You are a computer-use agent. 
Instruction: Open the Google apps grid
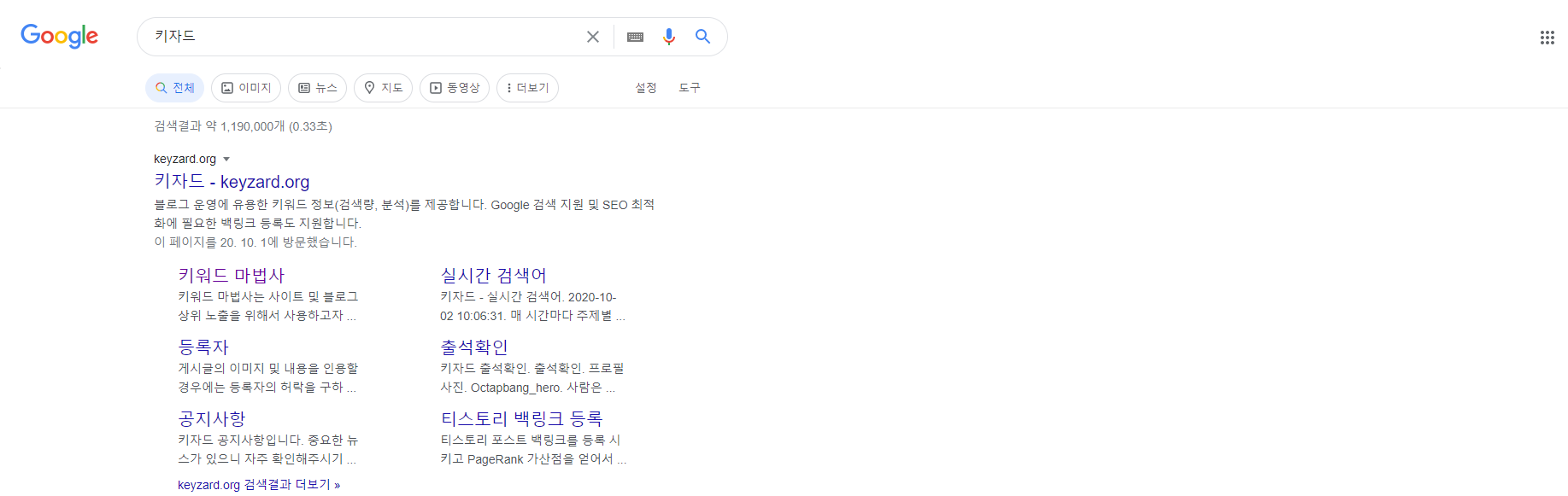coord(1547,37)
